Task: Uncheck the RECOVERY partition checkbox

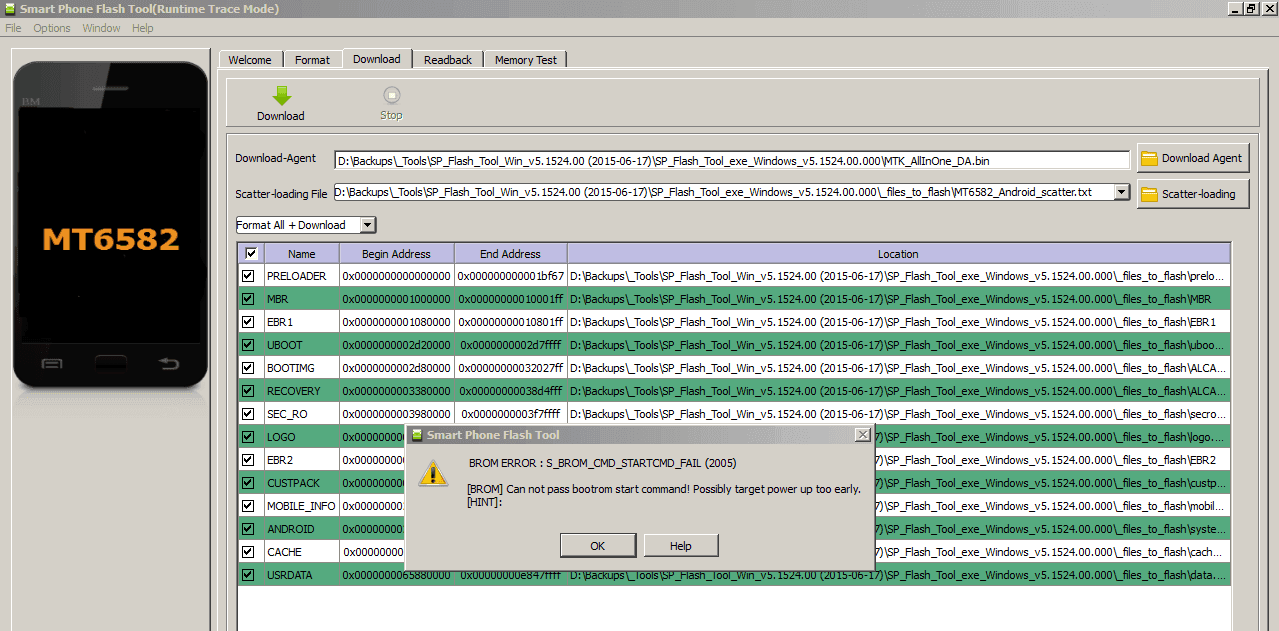Action: (x=248, y=391)
